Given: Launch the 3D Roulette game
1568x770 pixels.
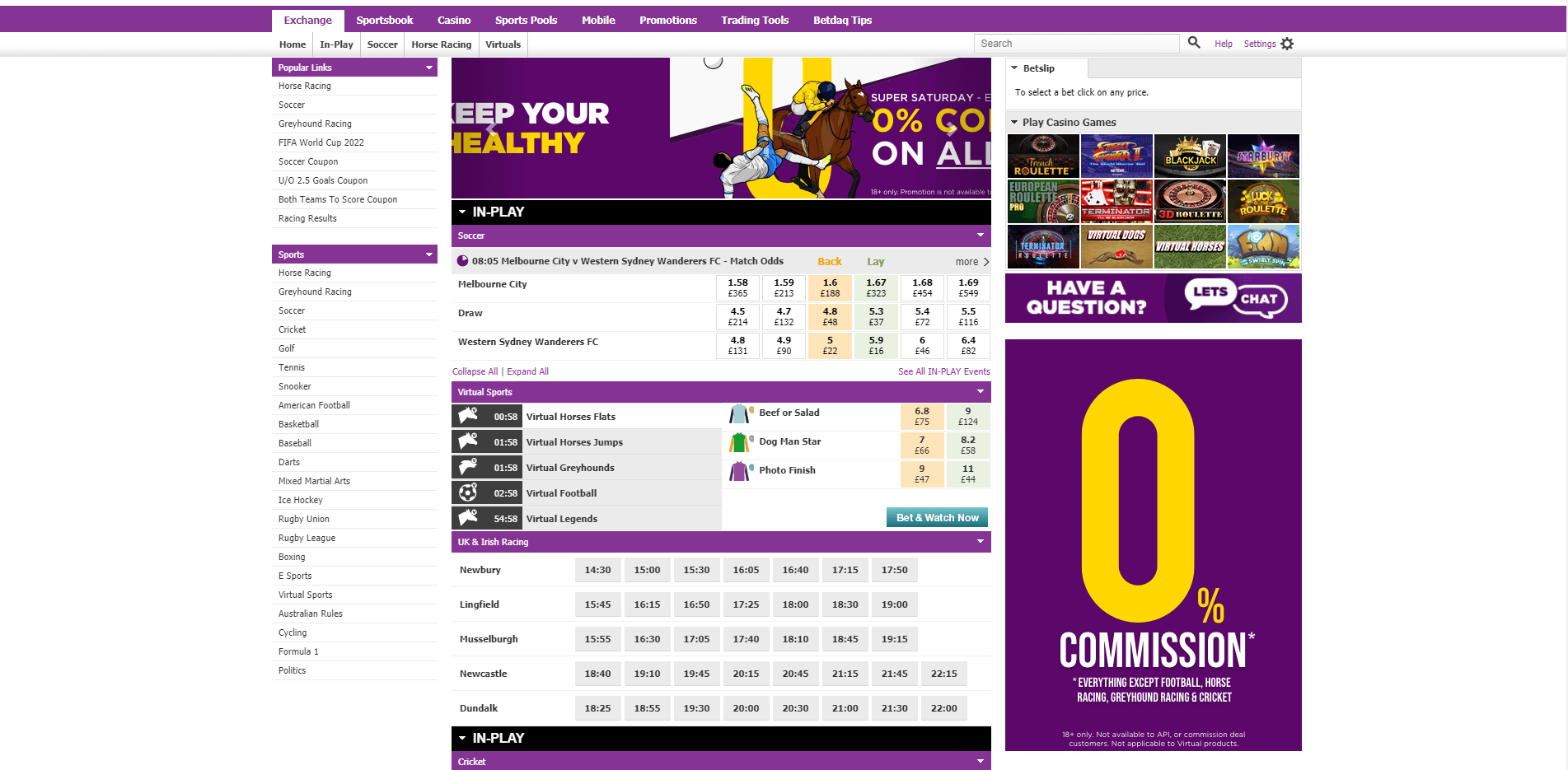Looking at the screenshot, I should [x=1190, y=201].
